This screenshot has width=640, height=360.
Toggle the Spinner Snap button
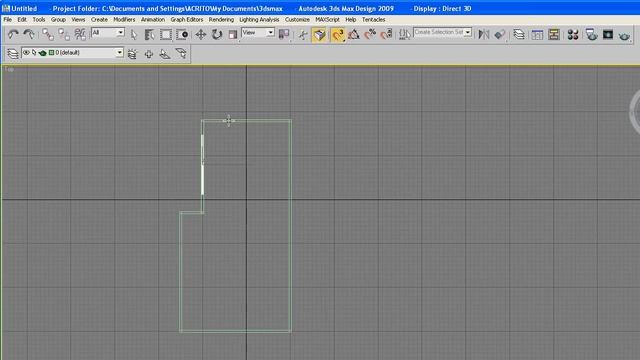point(387,34)
